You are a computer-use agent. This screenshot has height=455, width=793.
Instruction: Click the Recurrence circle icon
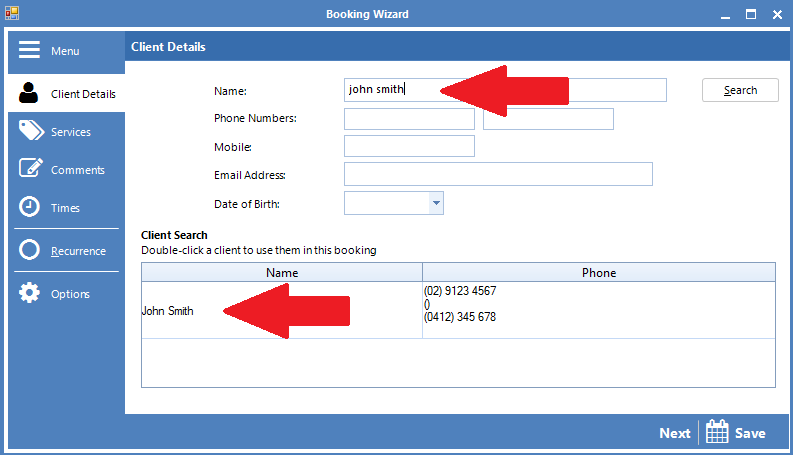[x=30, y=250]
